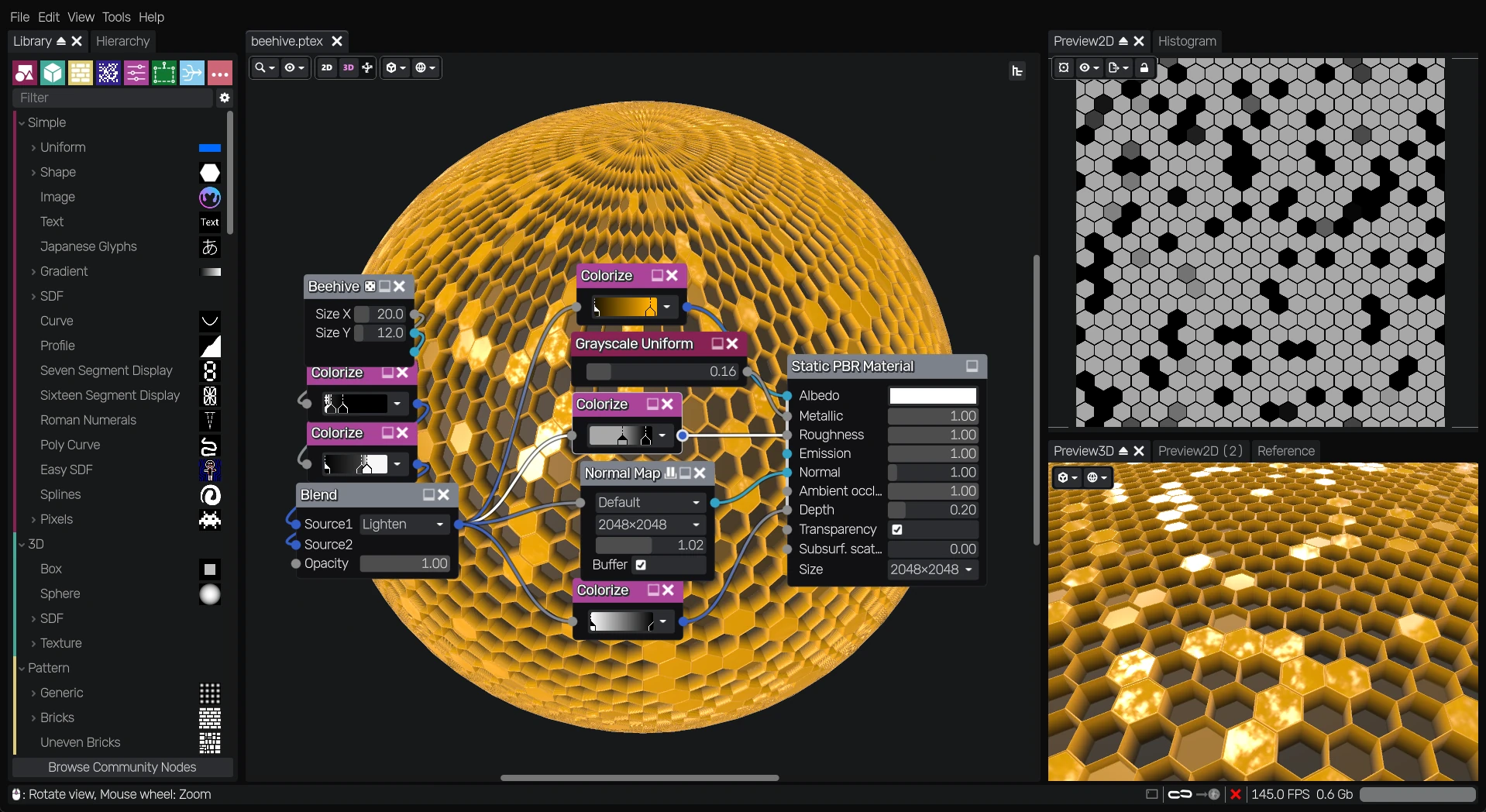Screen dimensions: 1486x812
Task: Click the Browse Community Nodes button
Action: tap(122, 767)
